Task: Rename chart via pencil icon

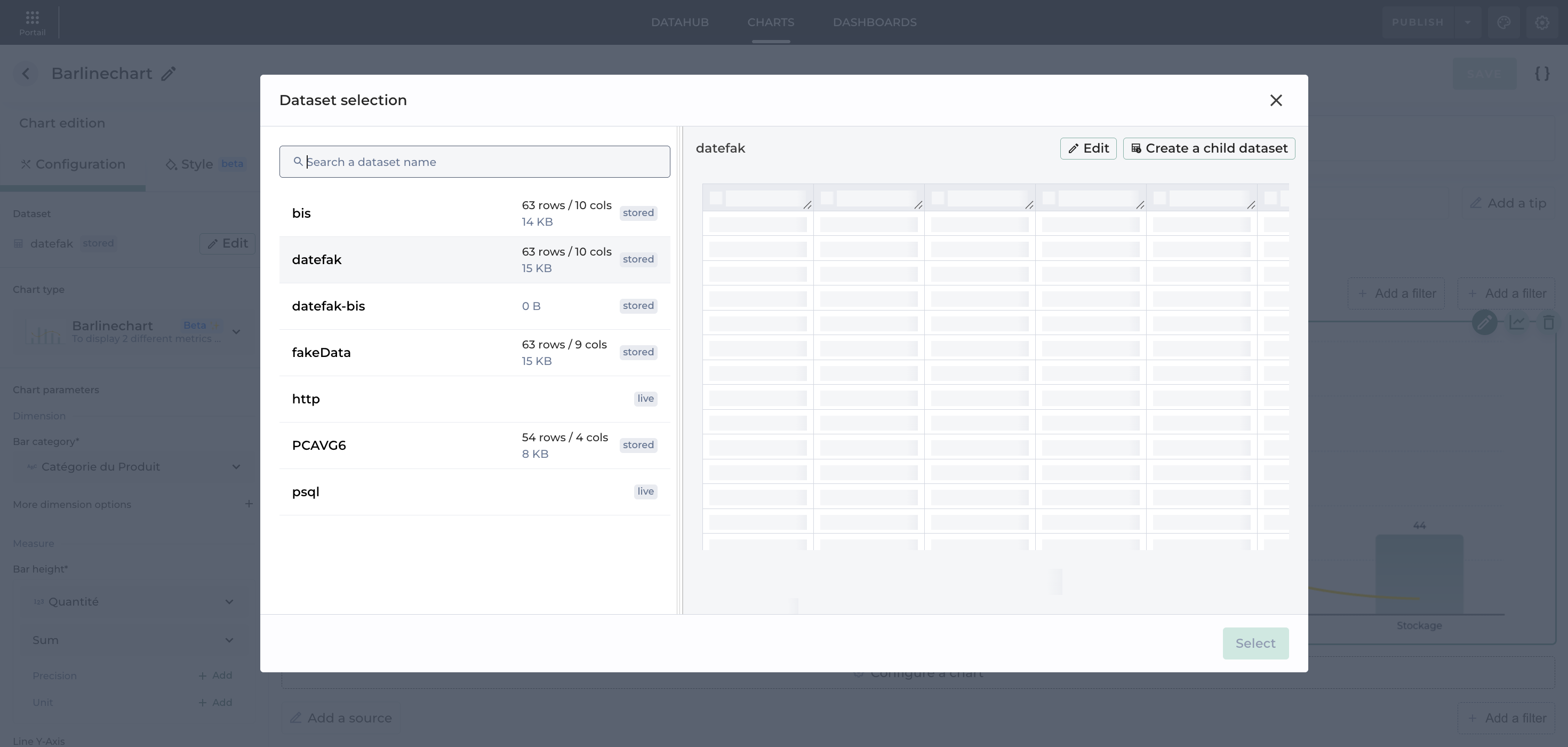Action: (169, 74)
